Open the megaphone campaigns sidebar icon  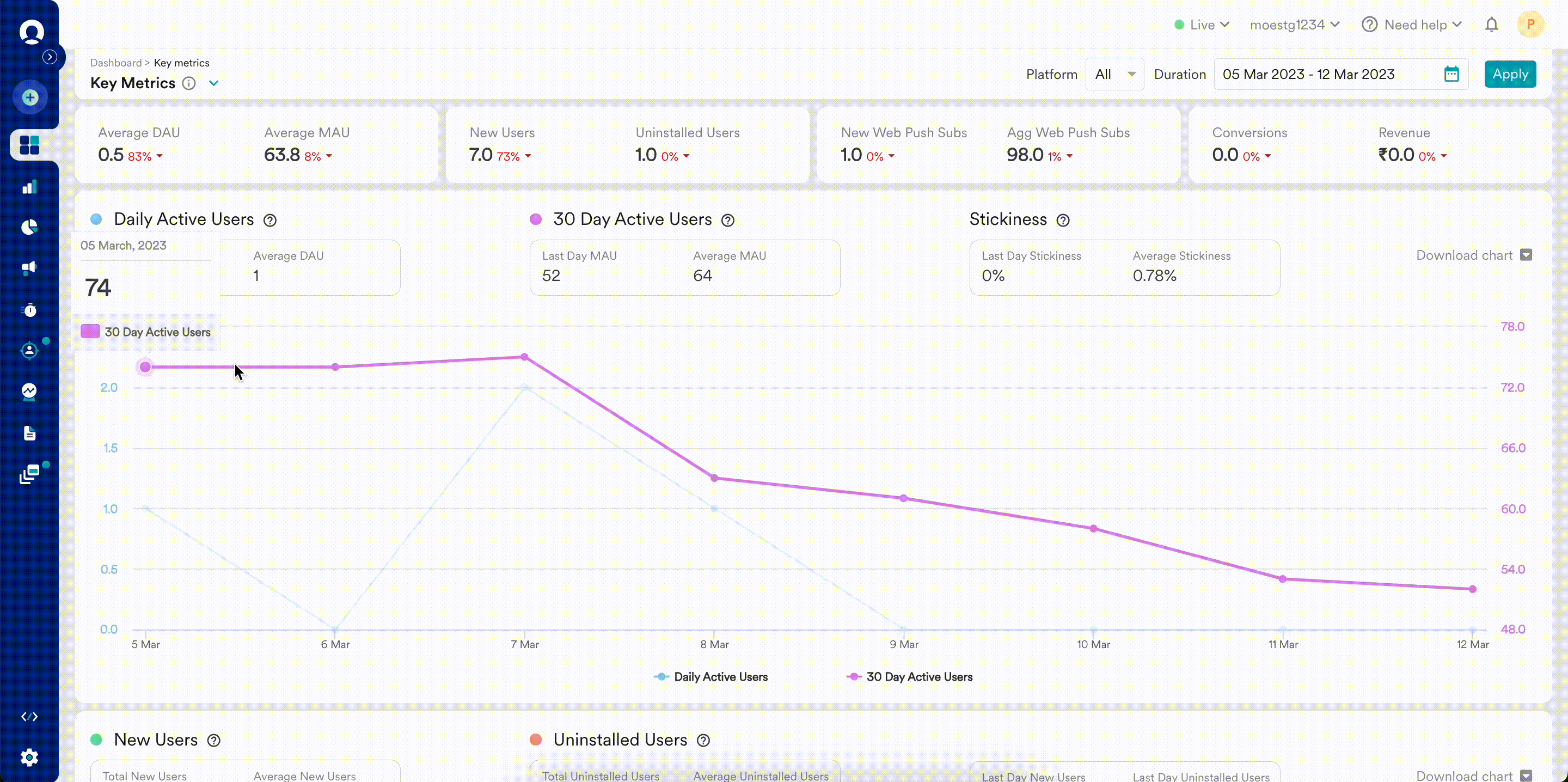29,268
